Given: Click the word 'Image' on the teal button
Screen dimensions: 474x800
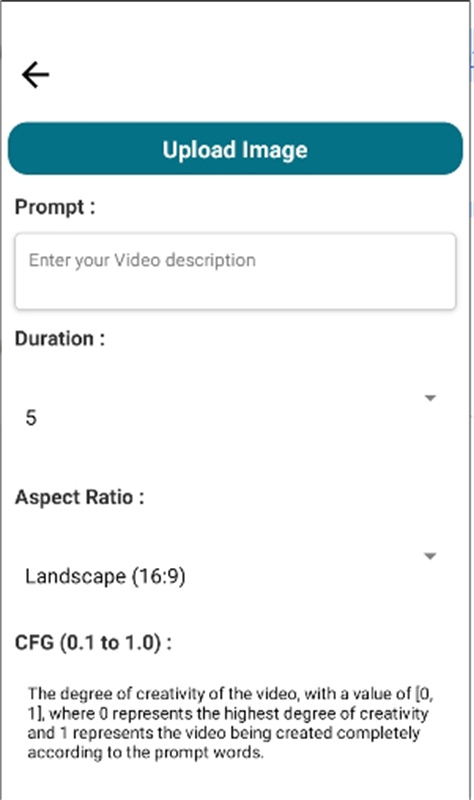Looking at the screenshot, I should [275, 150].
